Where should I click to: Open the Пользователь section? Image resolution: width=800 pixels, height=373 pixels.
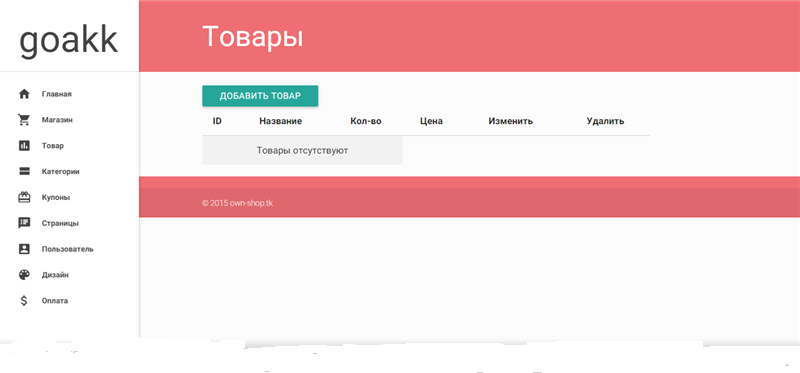67,249
